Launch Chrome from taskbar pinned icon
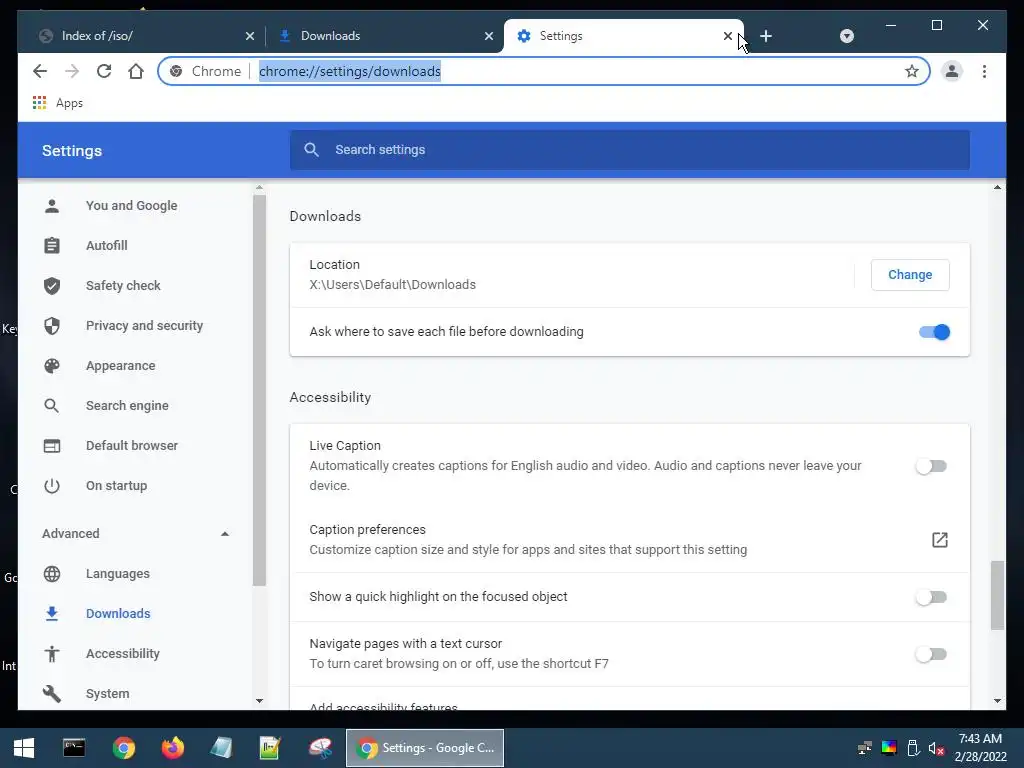This screenshot has height=768, width=1024. pos(123,748)
